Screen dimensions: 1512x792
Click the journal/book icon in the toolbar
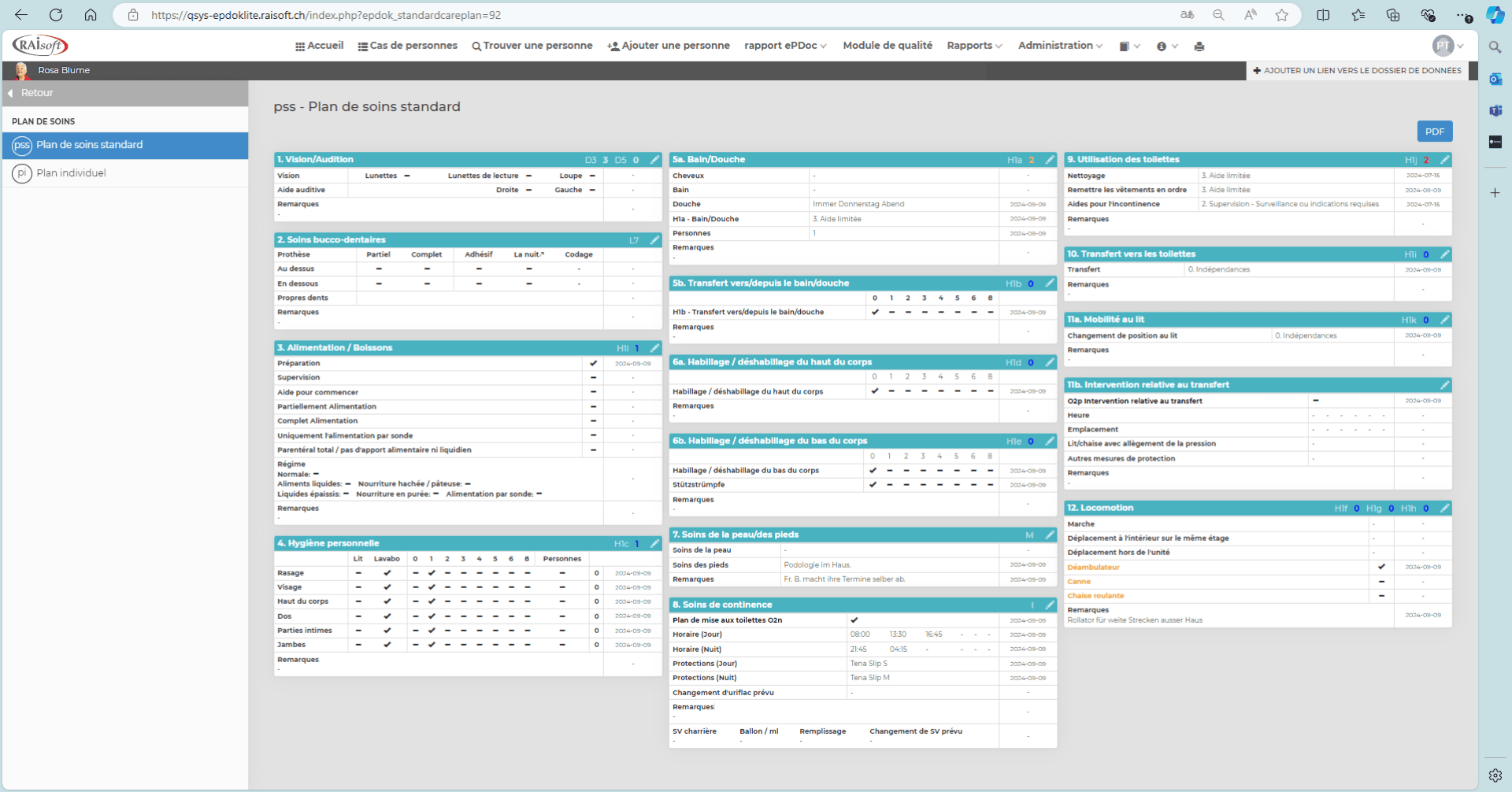click(x=1126, y=46)
